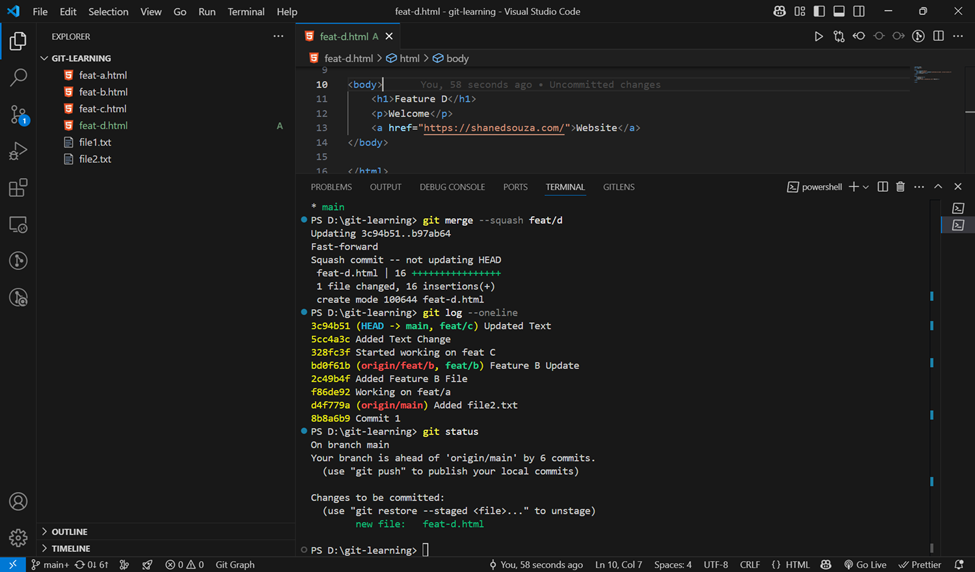
Task: Toggle the GitLens file annotations icon
Action: pos(918,37)
